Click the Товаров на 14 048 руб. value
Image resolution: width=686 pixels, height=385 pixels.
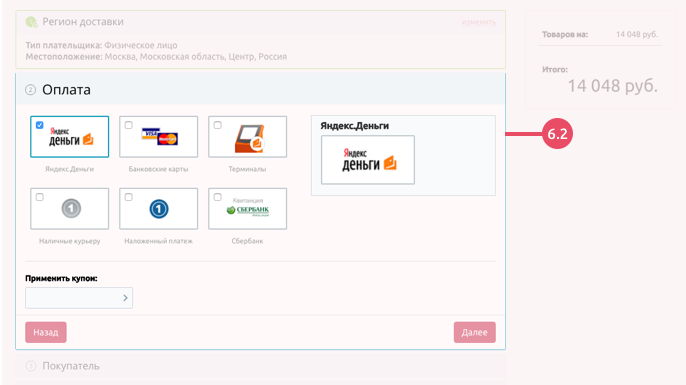tap(637, 35)
